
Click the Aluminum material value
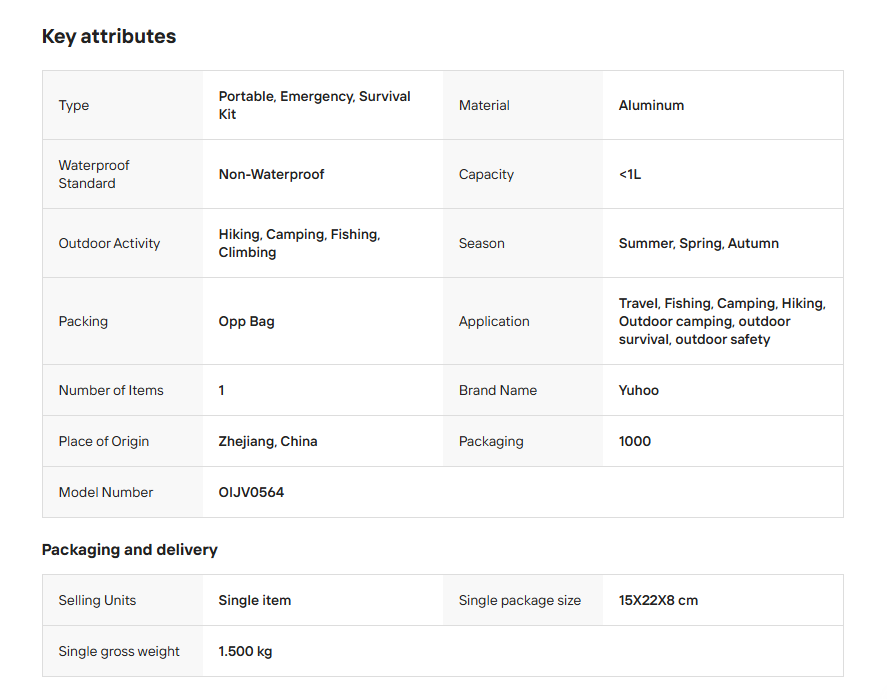[651, 106]
